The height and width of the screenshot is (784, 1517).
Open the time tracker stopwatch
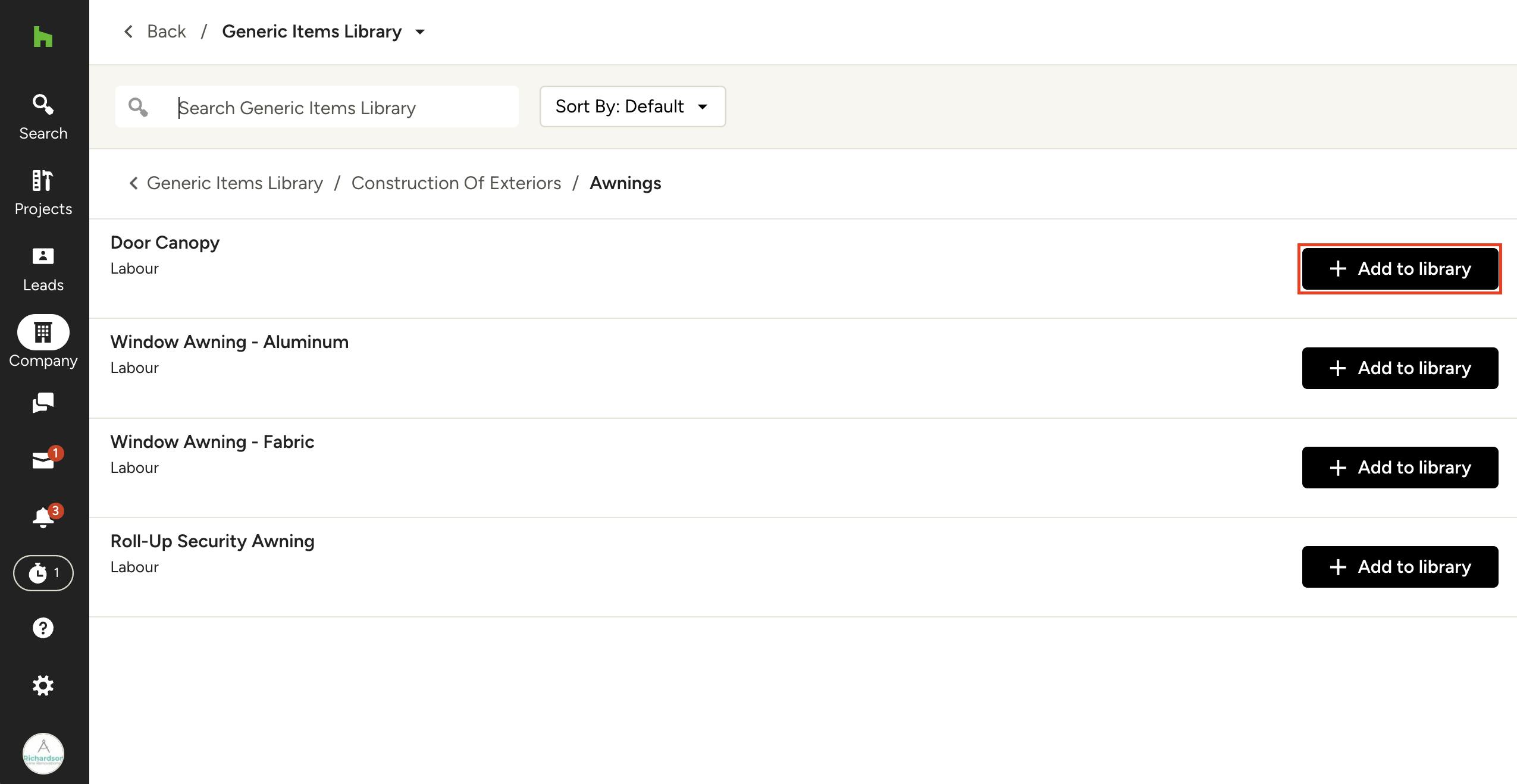click(43, 573)
